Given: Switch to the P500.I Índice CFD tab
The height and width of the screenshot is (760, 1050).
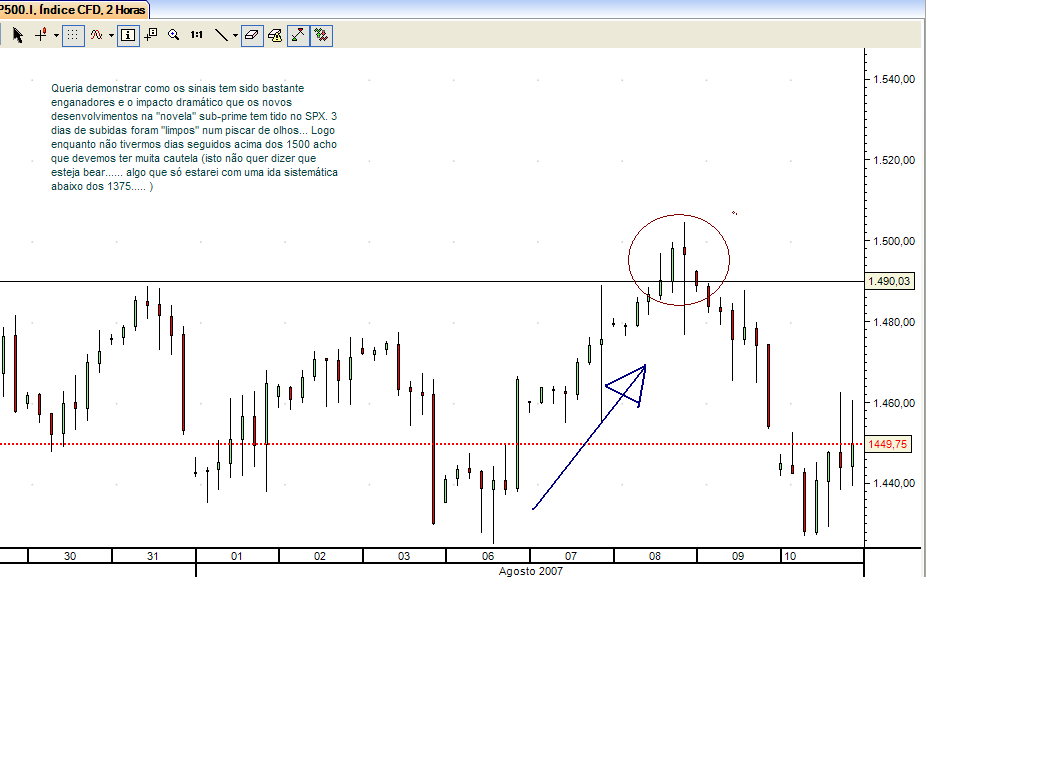Looking at the screenshot, I should [x=70, y=7].
